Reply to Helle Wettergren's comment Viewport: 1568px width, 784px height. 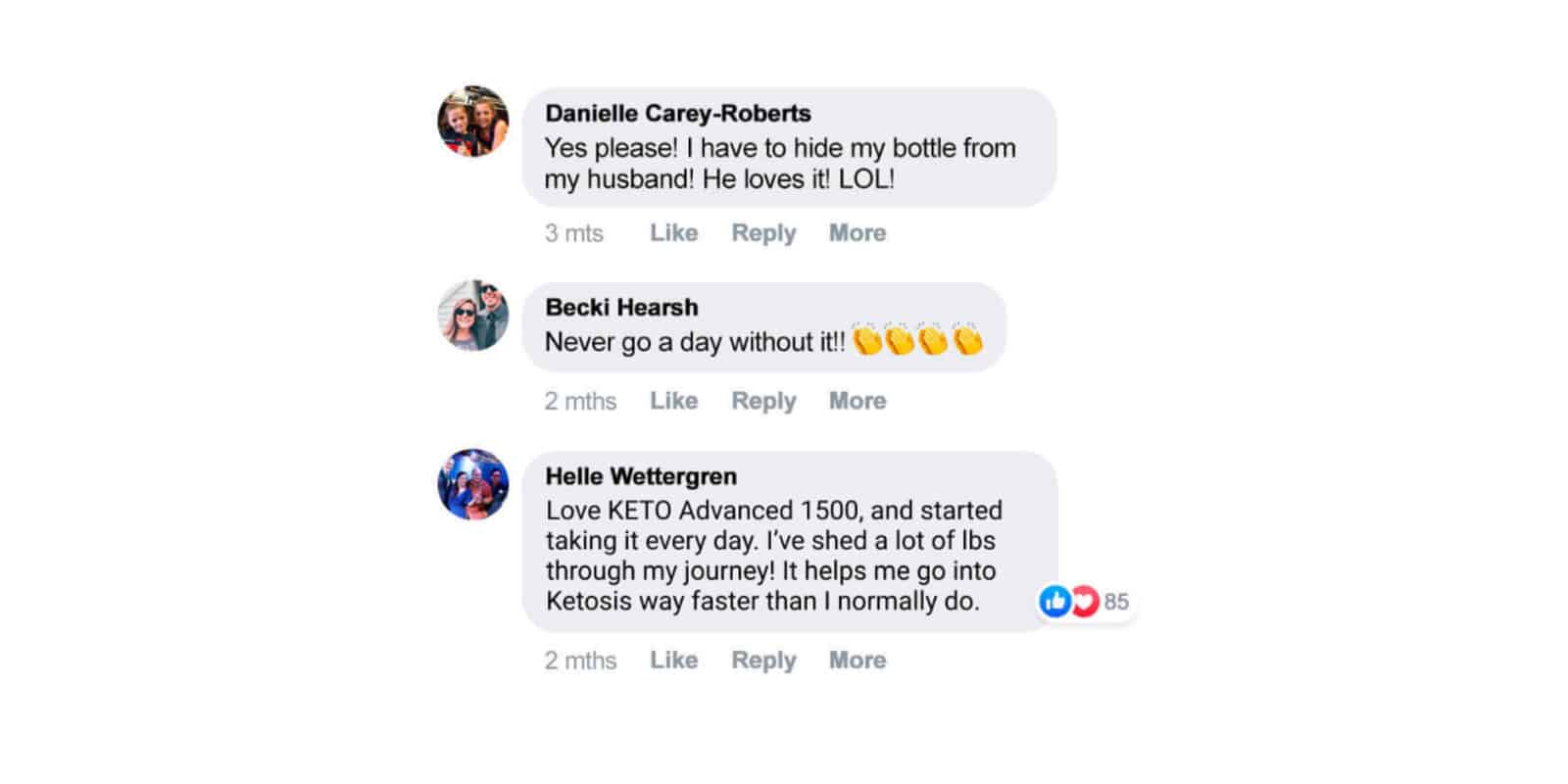coord(763,661)
